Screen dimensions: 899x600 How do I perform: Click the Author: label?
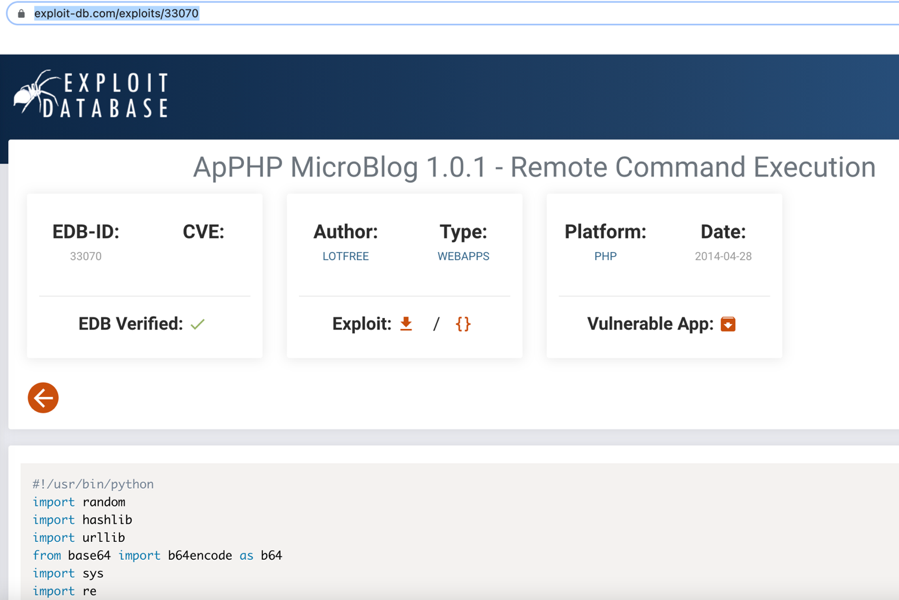(x=346, y=232)
